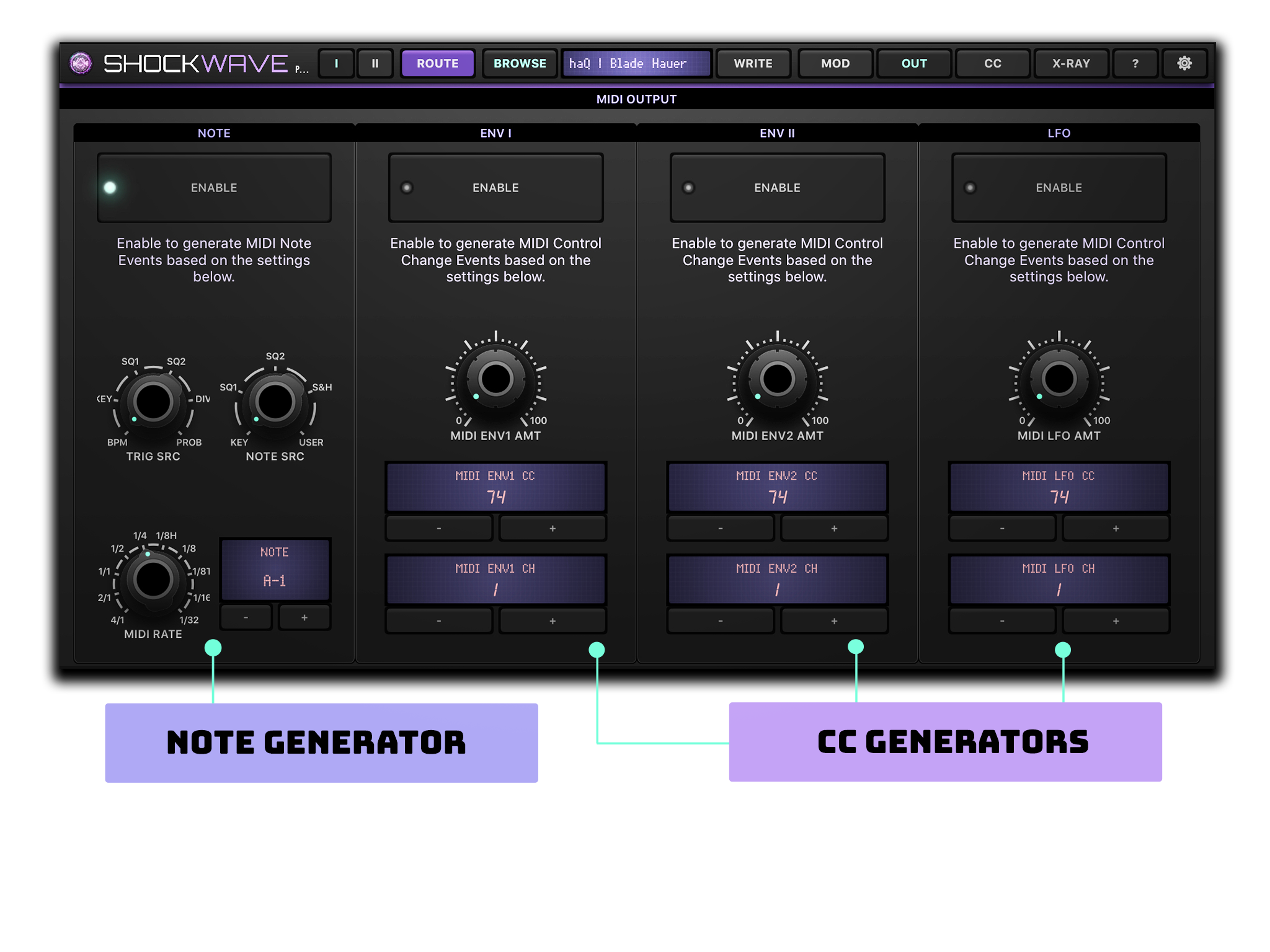Select sequencer I button

[x=336, y=63]
